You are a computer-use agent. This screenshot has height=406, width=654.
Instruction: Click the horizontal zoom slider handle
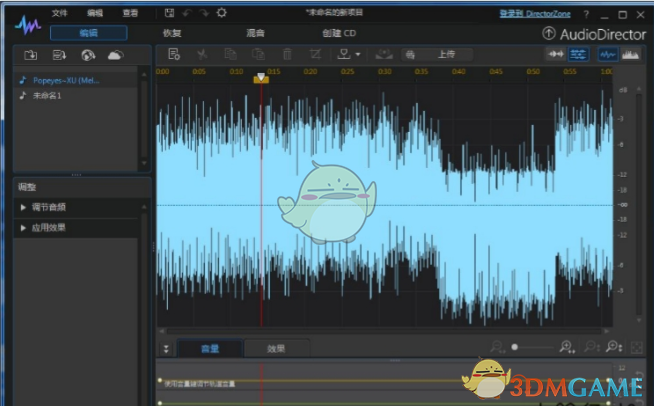click(515, 347)
